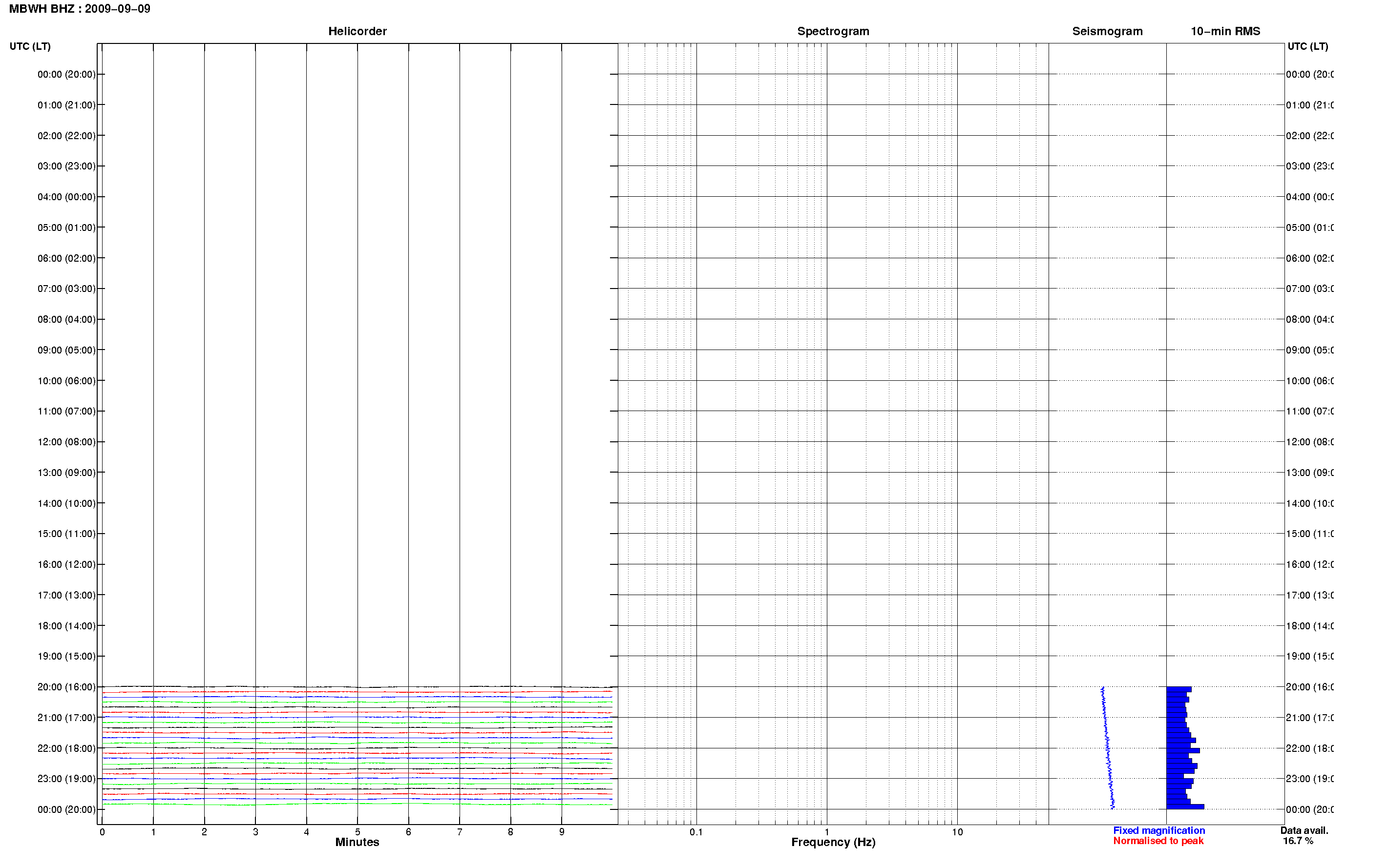Click the longest RMS bar at the bottom of the 10-min RMS panel

[1184, 806]
